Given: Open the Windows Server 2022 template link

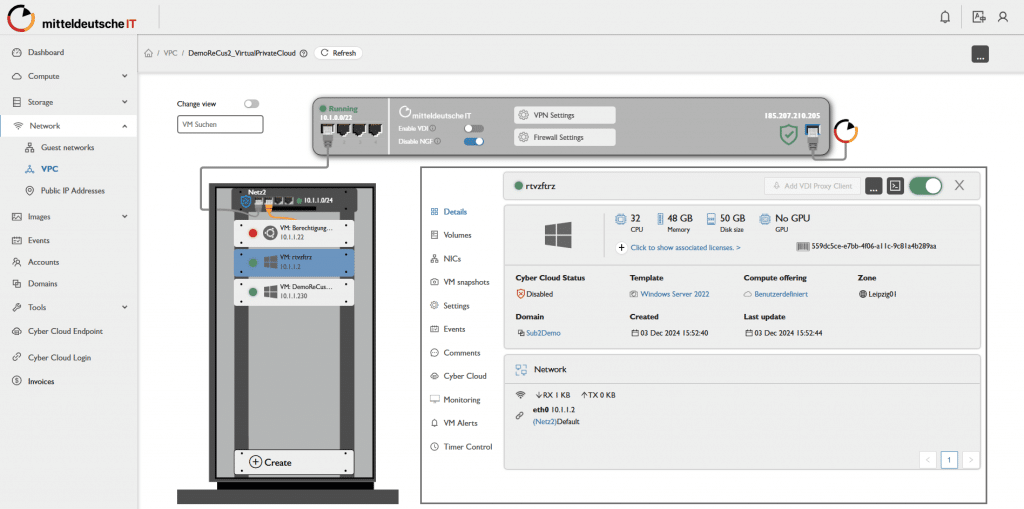Looking at the screenshot, I should pos(675,294).
